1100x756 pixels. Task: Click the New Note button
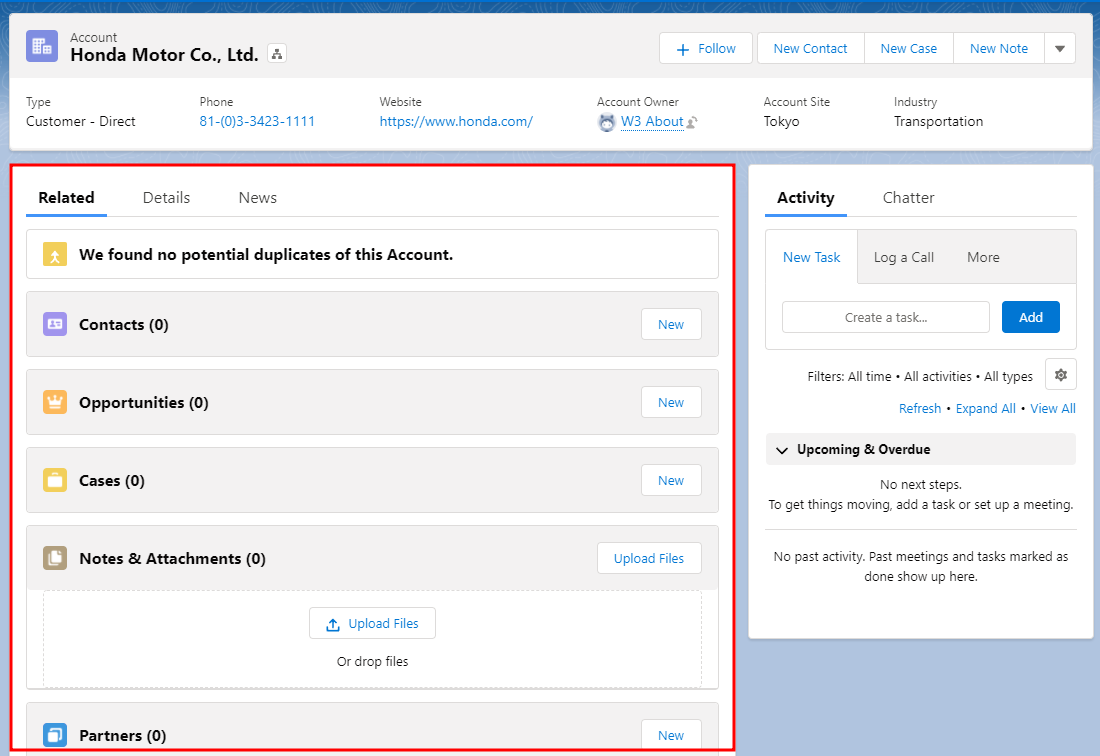(999, 48)
